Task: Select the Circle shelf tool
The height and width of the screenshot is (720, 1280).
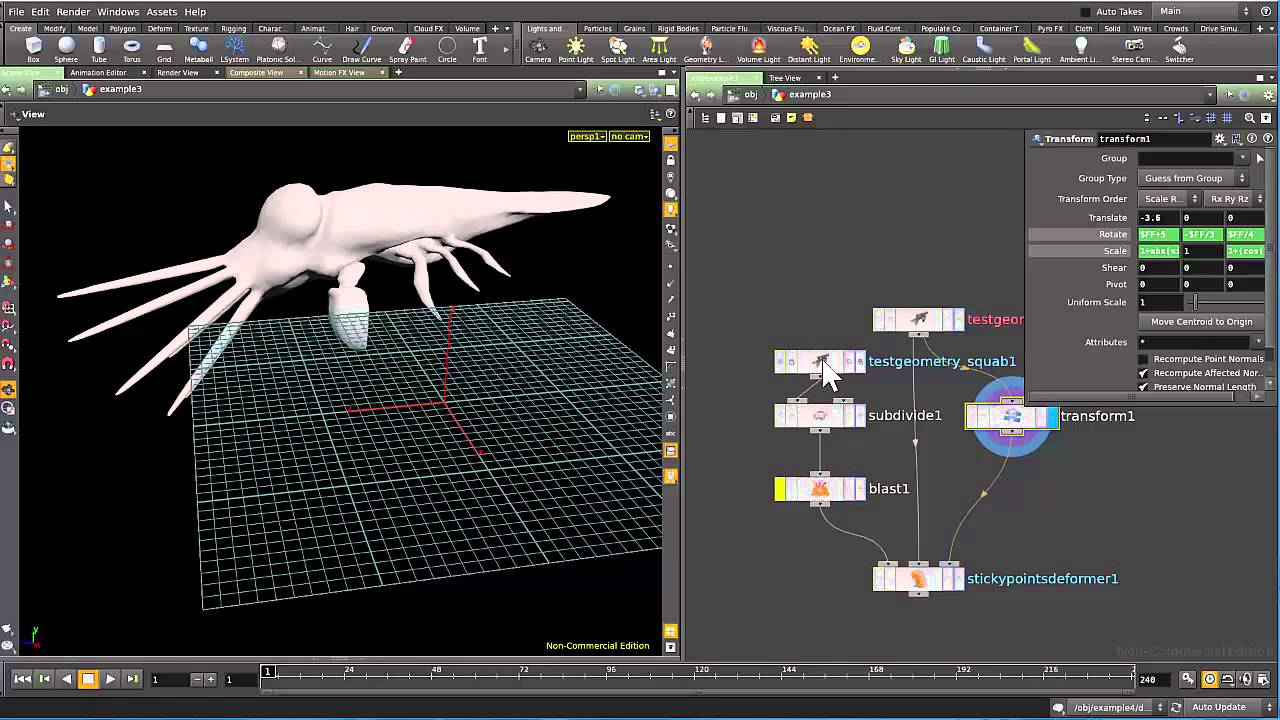Action: point(447,50)
